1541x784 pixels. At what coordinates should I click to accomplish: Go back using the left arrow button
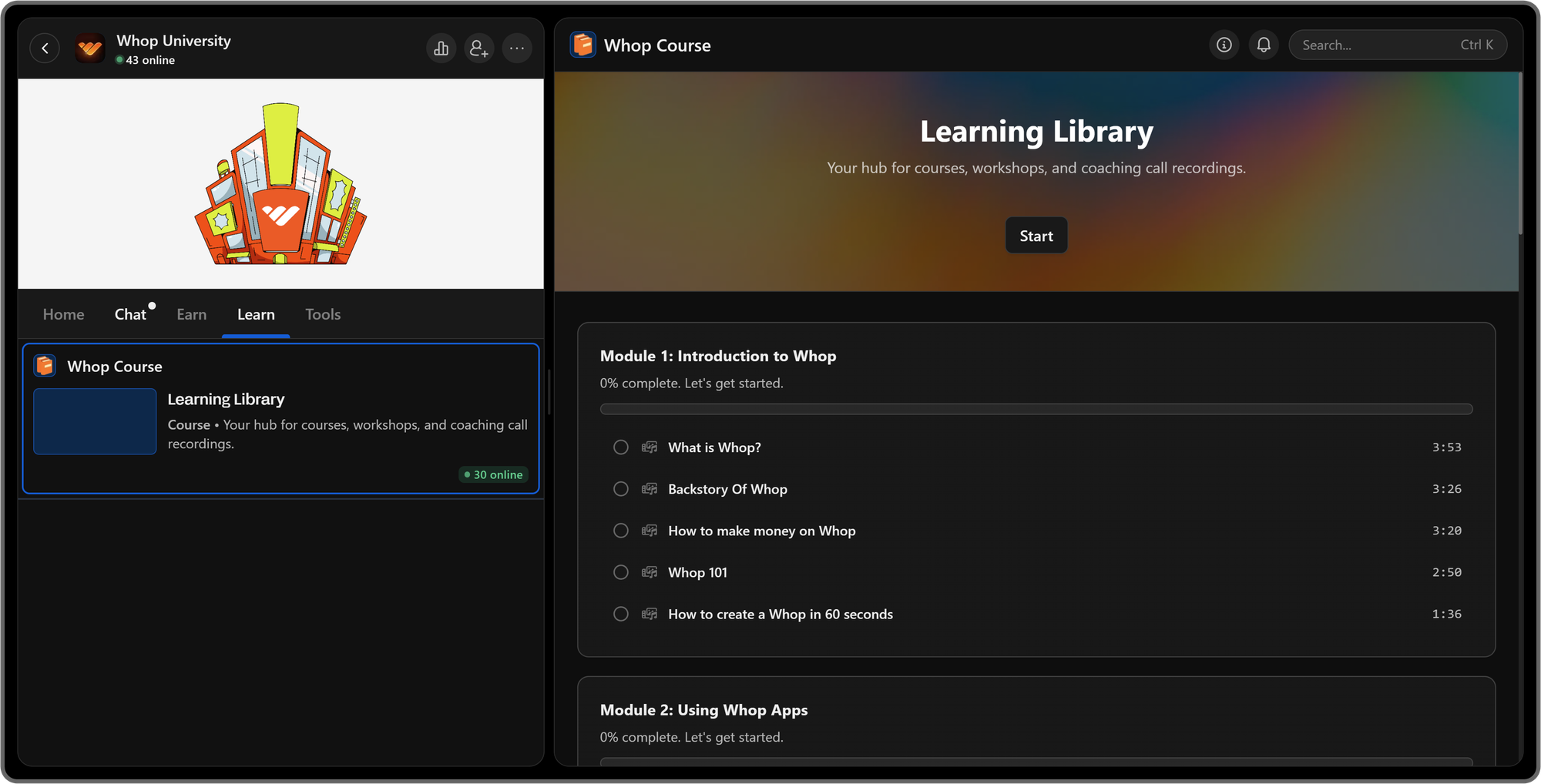(45, 49)
